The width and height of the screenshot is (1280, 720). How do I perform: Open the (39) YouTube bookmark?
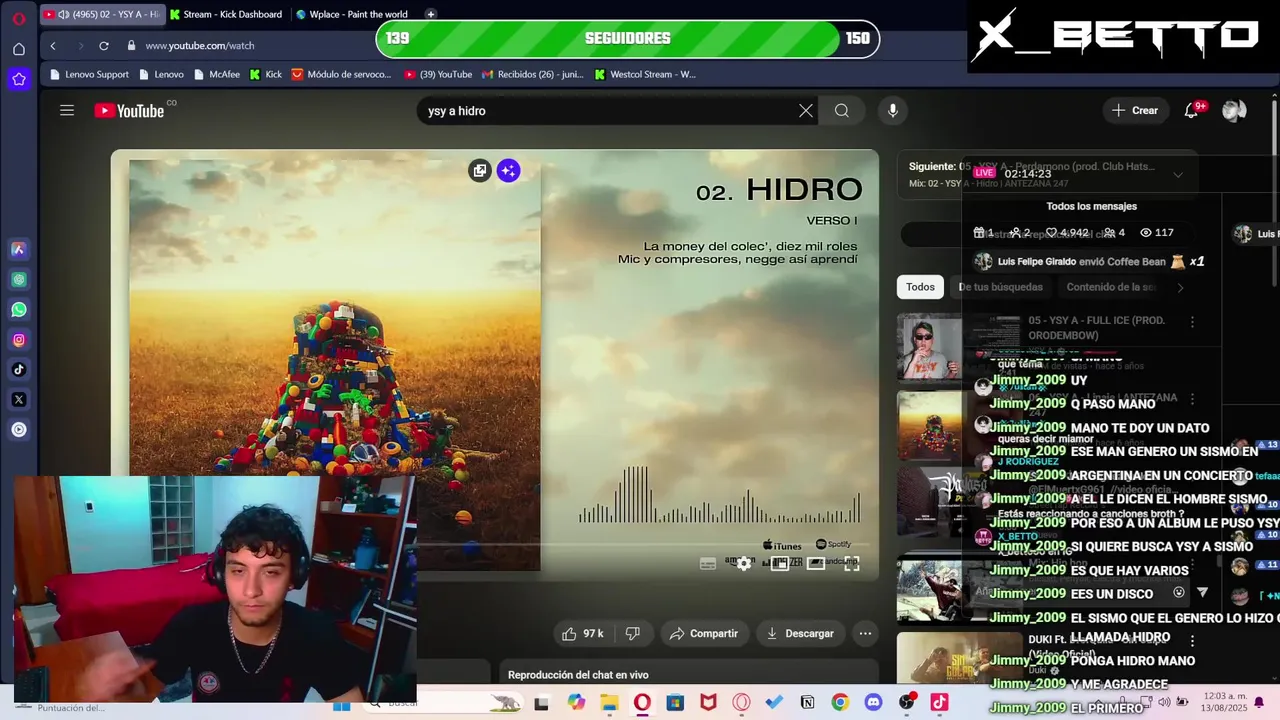pyautogui.click(x=438, y=74)
